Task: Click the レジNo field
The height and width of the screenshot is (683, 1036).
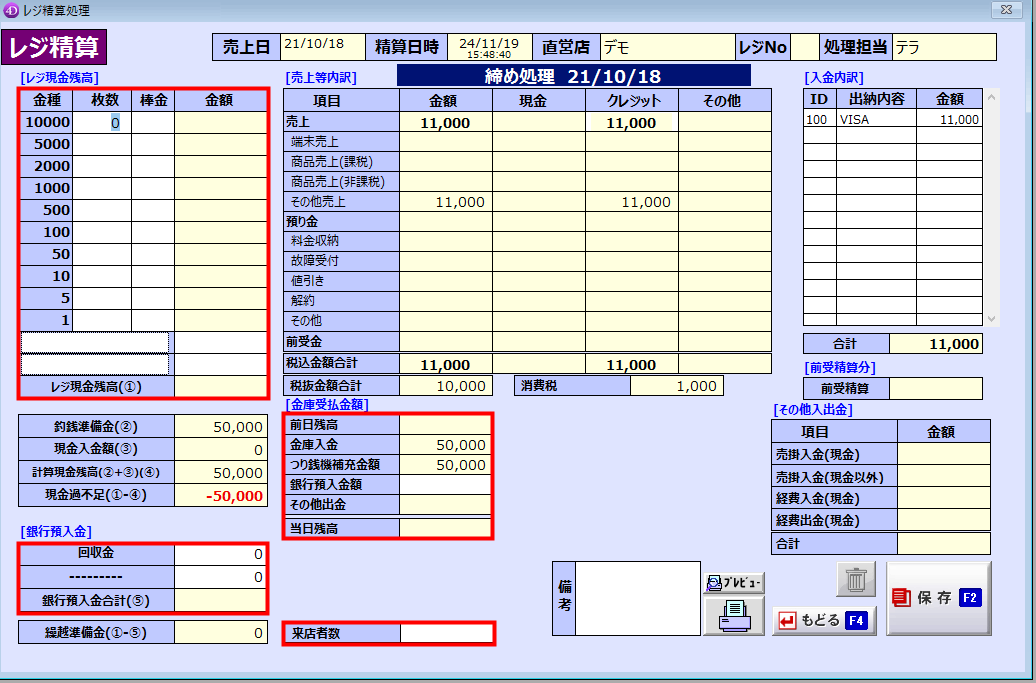Action: coord(805,47)
